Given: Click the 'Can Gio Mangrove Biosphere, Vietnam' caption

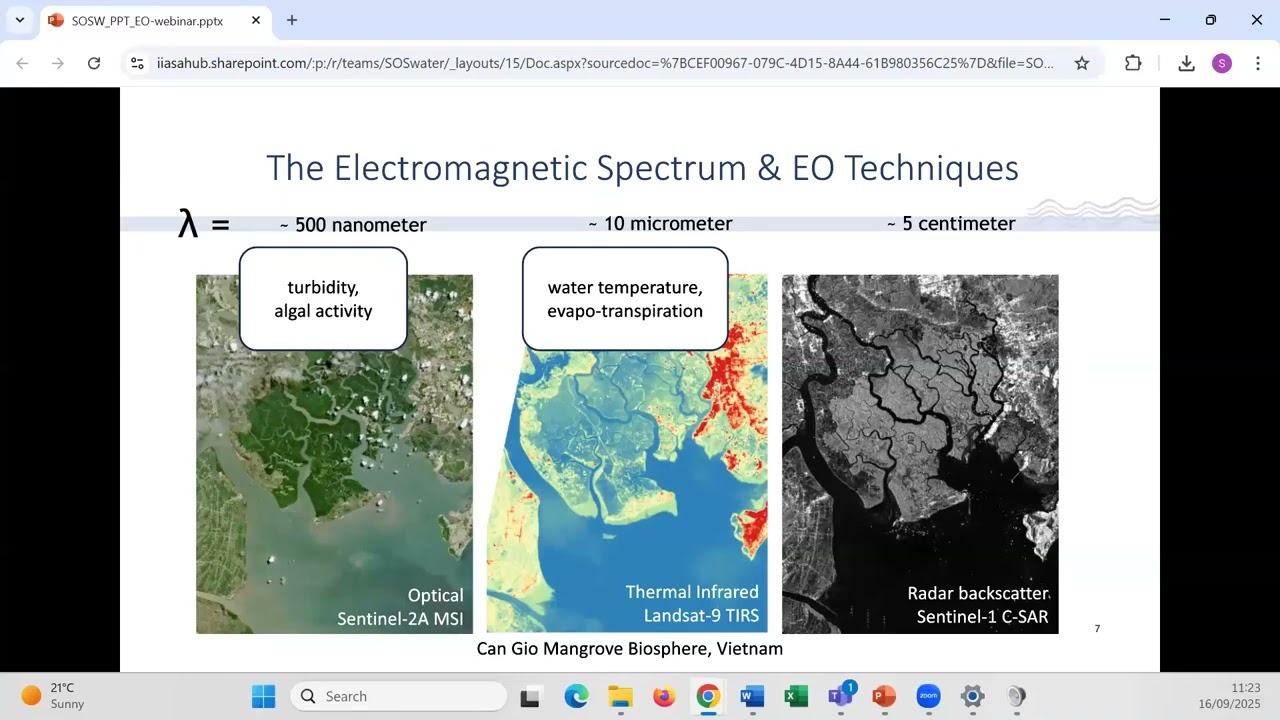Looking at the screenshot, I should click(630, 649).
